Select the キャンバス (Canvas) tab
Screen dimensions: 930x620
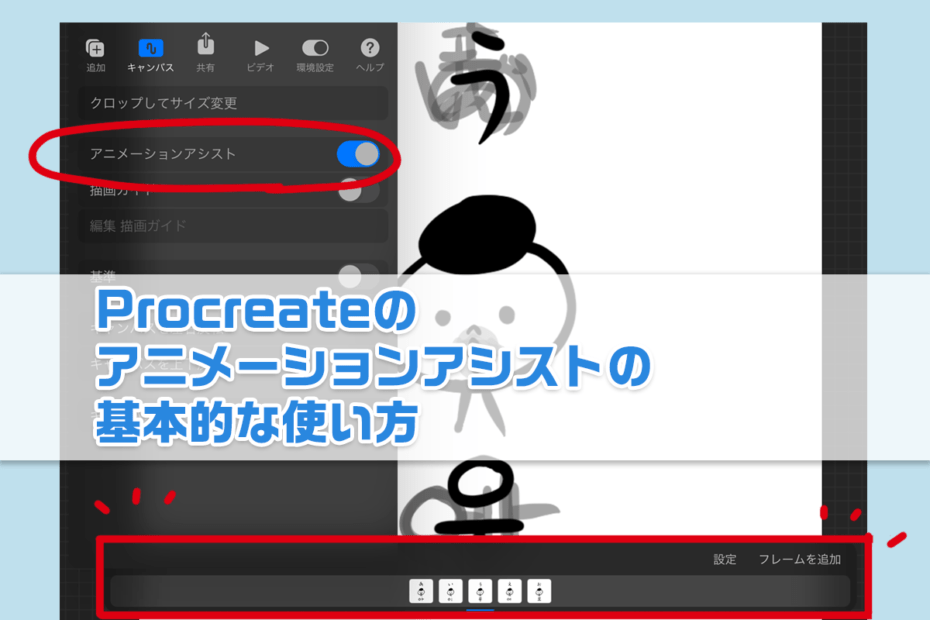[151, 55]
